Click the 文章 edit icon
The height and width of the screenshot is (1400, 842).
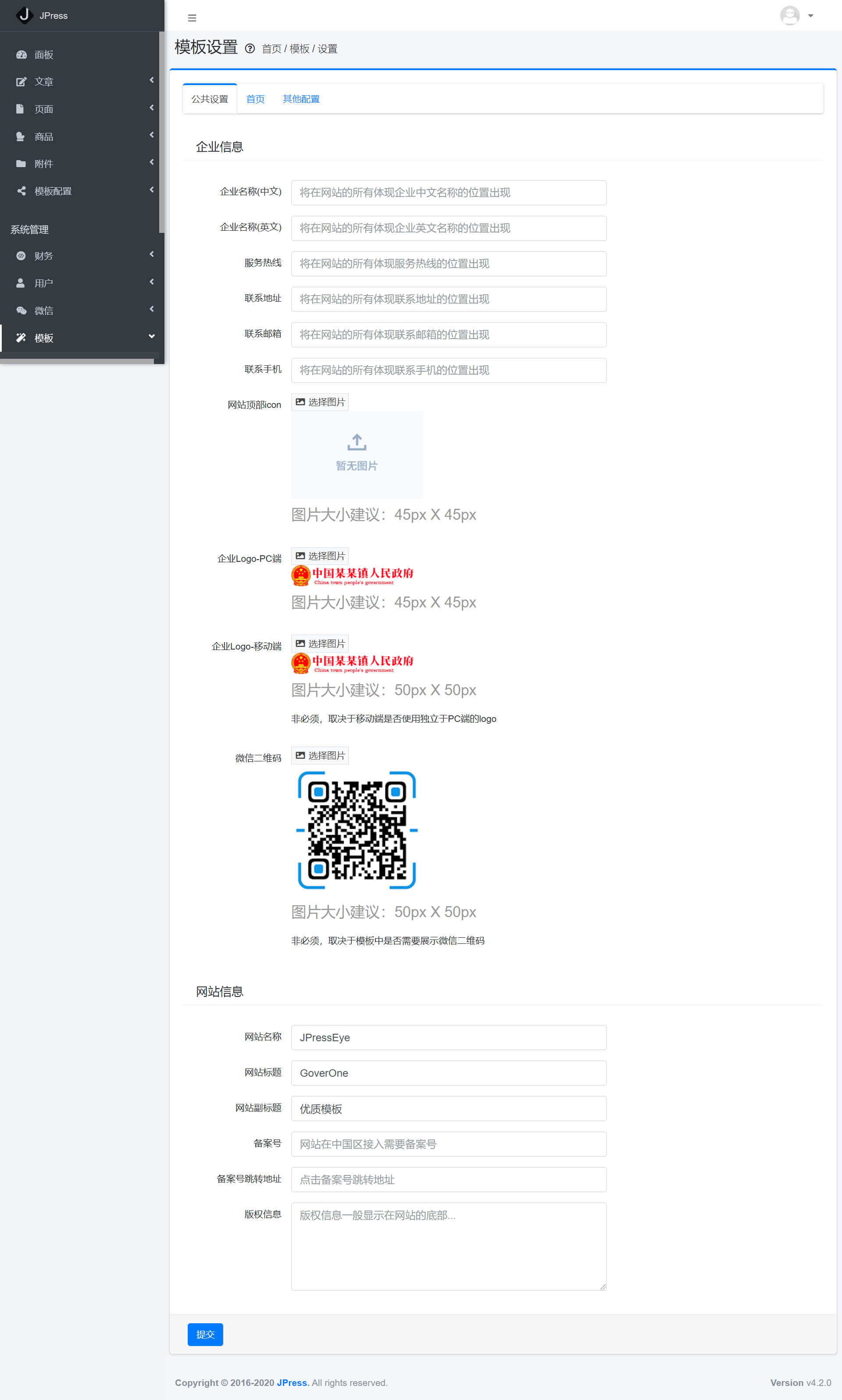21,82
